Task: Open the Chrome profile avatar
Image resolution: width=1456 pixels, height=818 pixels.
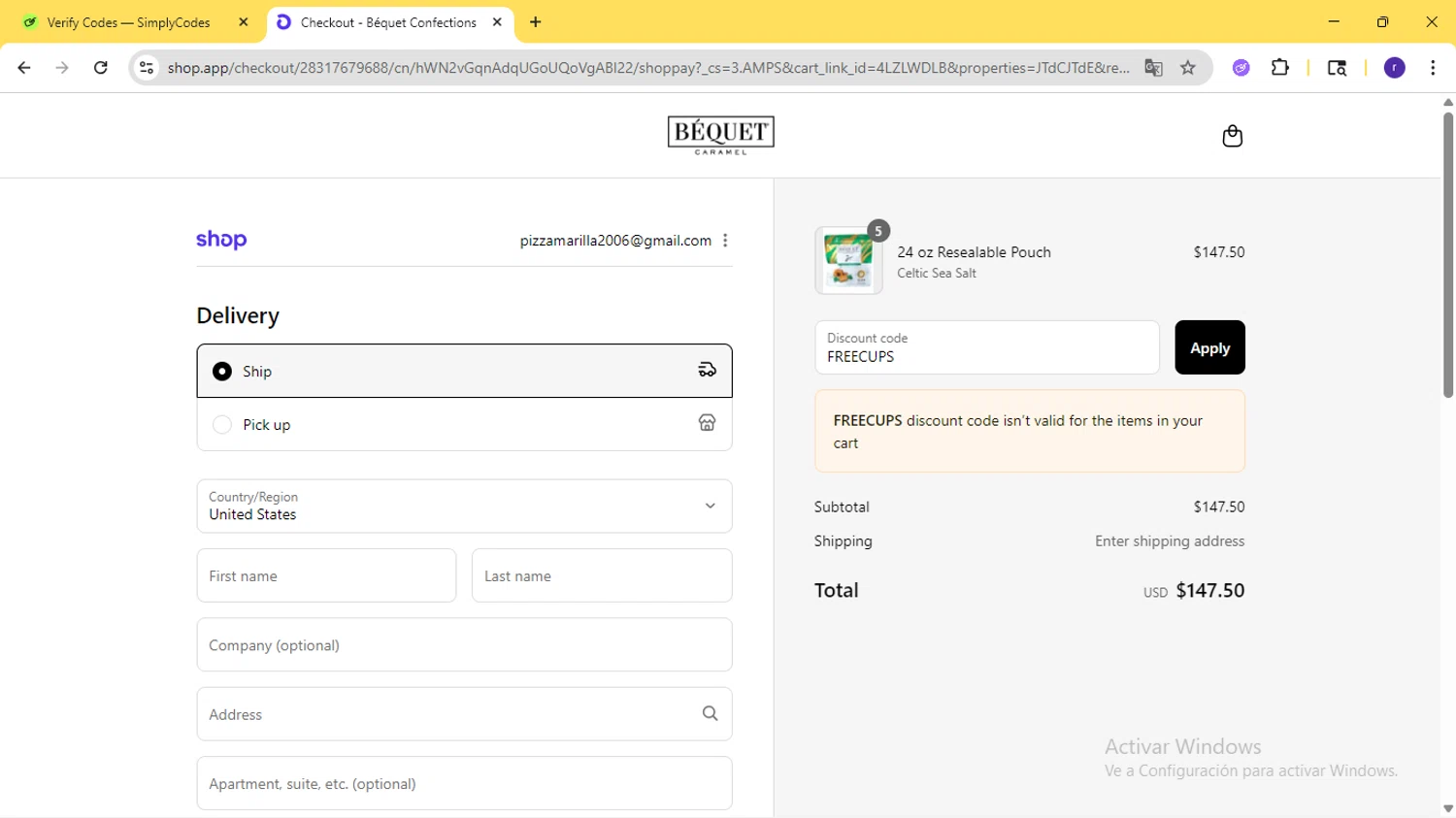Action: coord(1394,68)
